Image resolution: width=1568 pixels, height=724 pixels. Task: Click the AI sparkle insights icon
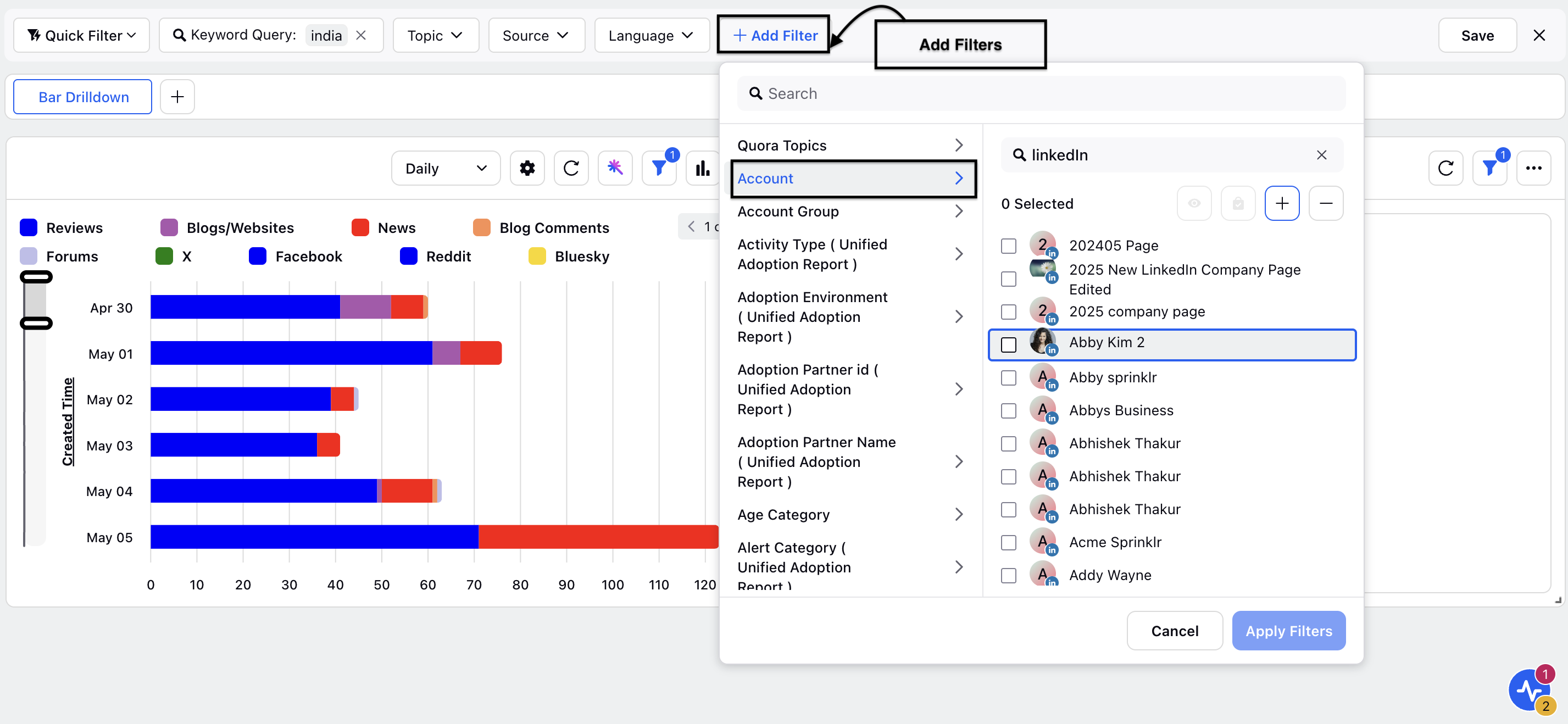tap(615, 168)
